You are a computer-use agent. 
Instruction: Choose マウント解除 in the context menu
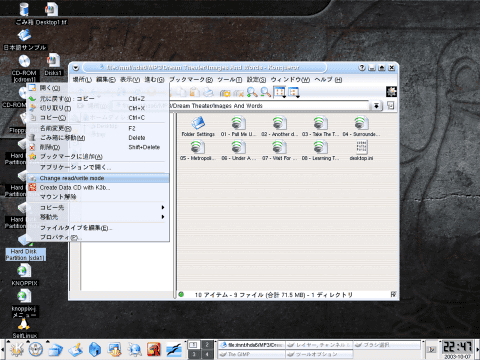point(98,197)
